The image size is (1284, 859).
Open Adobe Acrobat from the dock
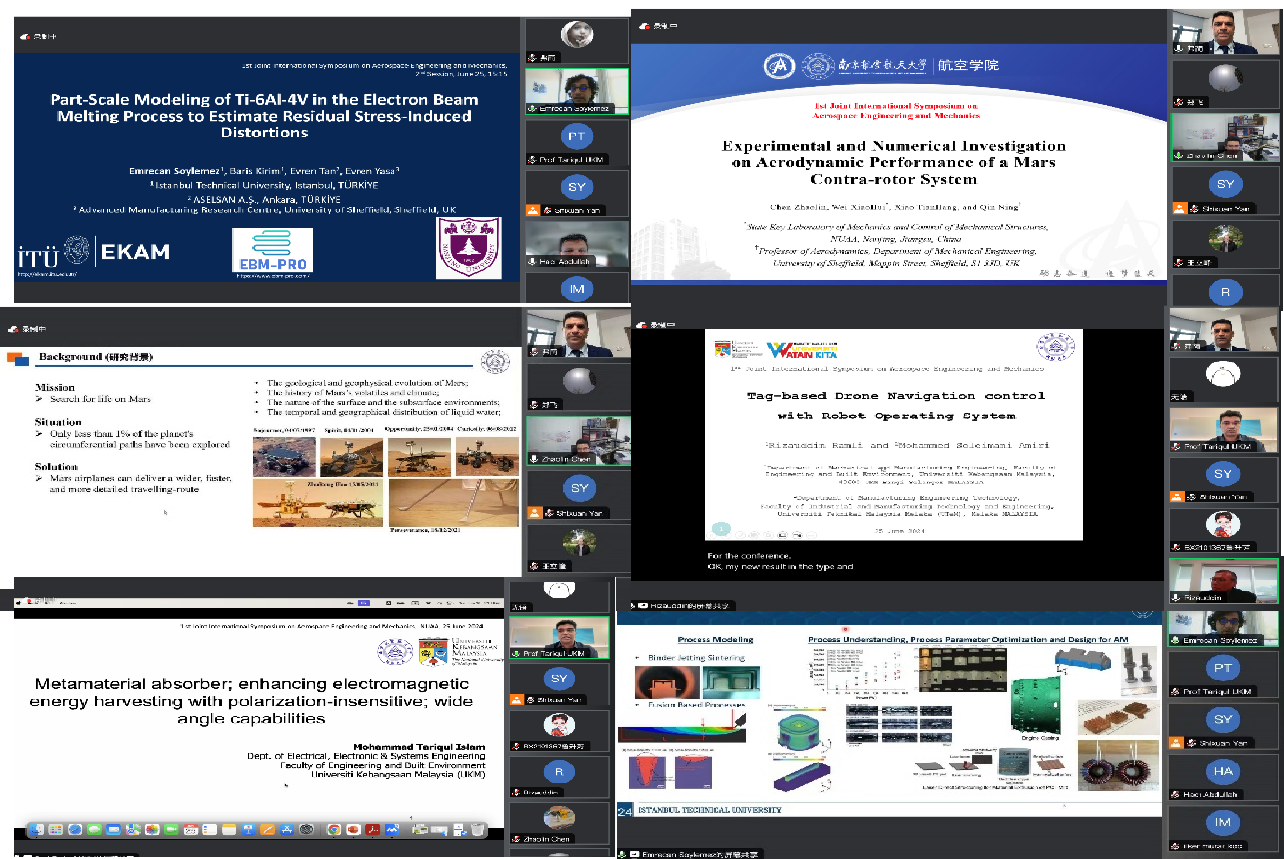coord(373,829)
